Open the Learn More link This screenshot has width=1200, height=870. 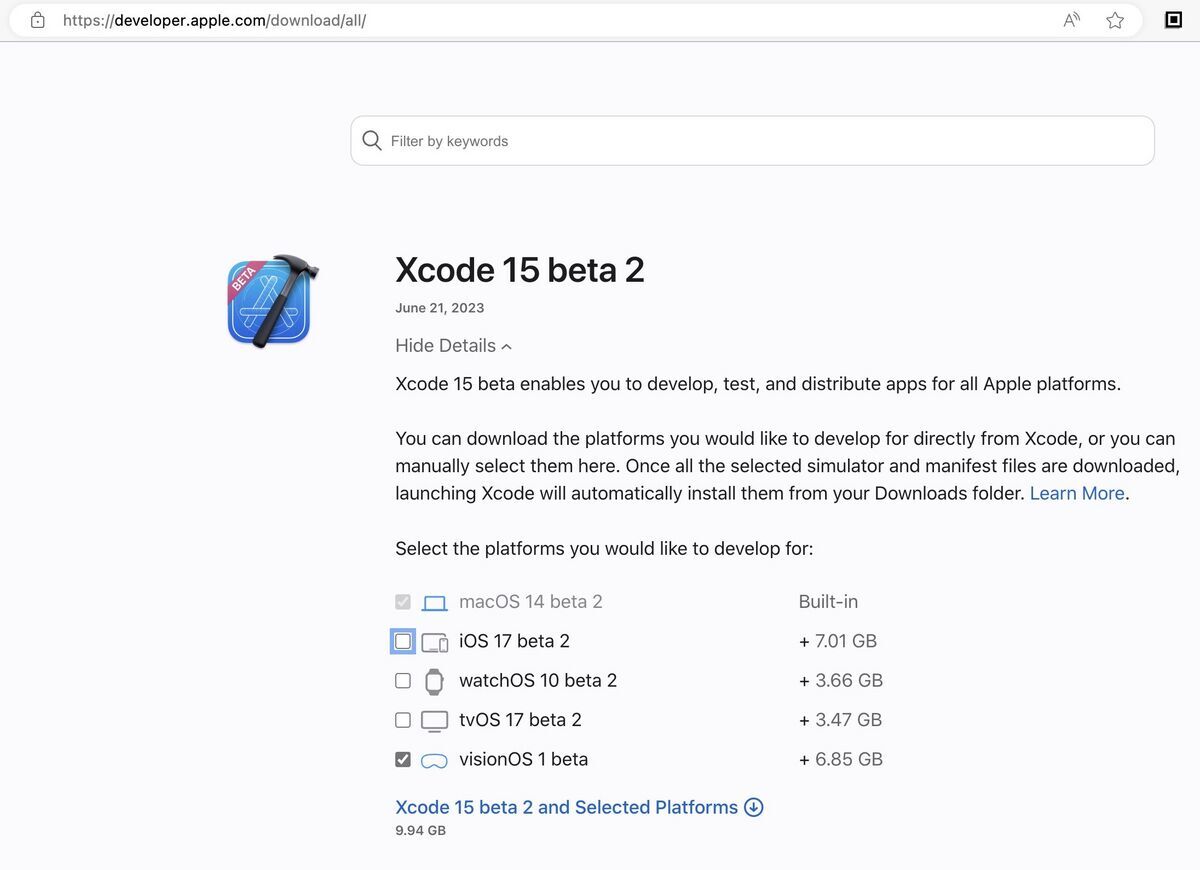(x=1076, y=492)
